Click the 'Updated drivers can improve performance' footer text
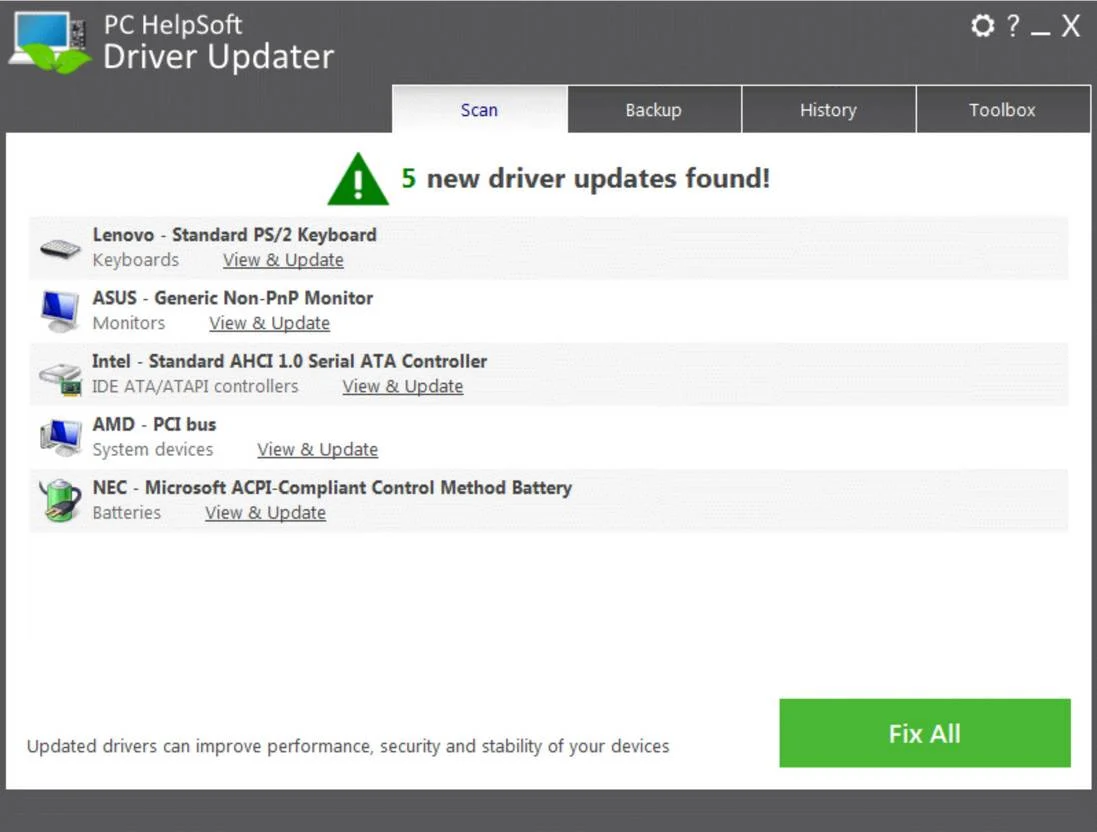Viewport: 1097px width, 832px height. (348, 746)
